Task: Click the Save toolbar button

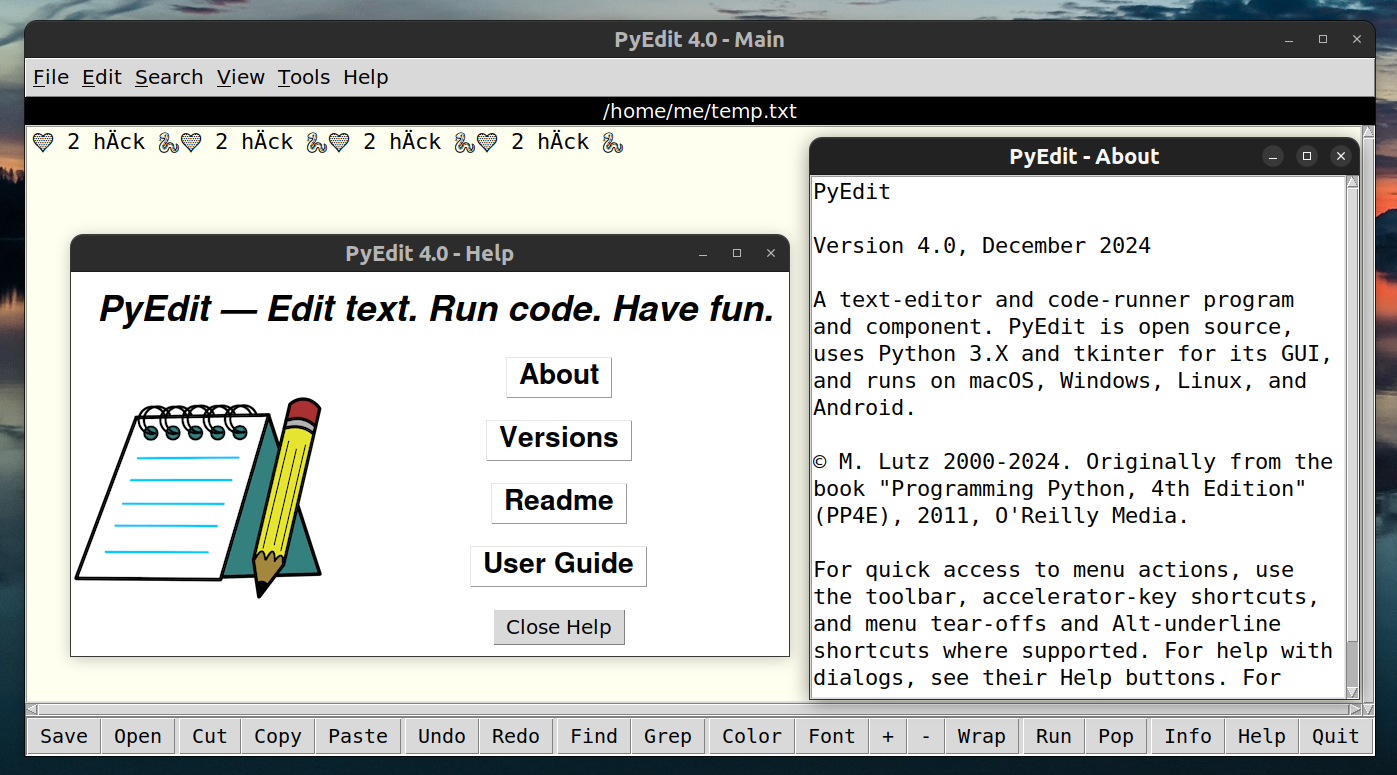Action: coord(64,736)
